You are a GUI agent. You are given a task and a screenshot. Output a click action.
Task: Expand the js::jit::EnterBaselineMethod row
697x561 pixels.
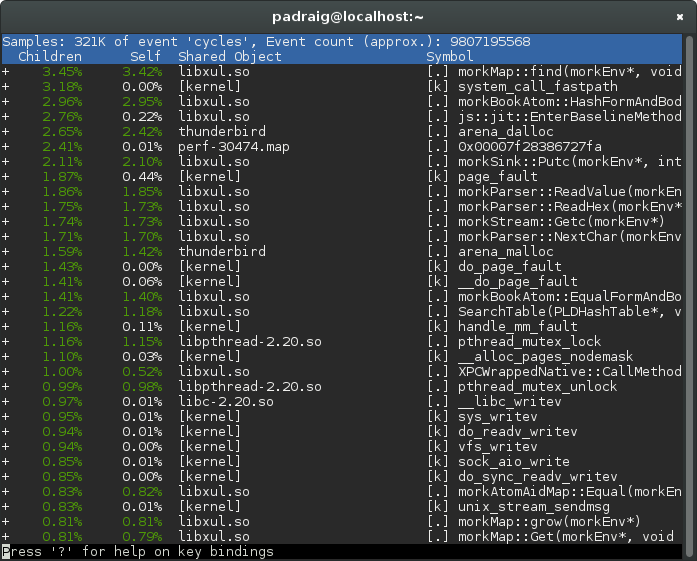(5, 116)
